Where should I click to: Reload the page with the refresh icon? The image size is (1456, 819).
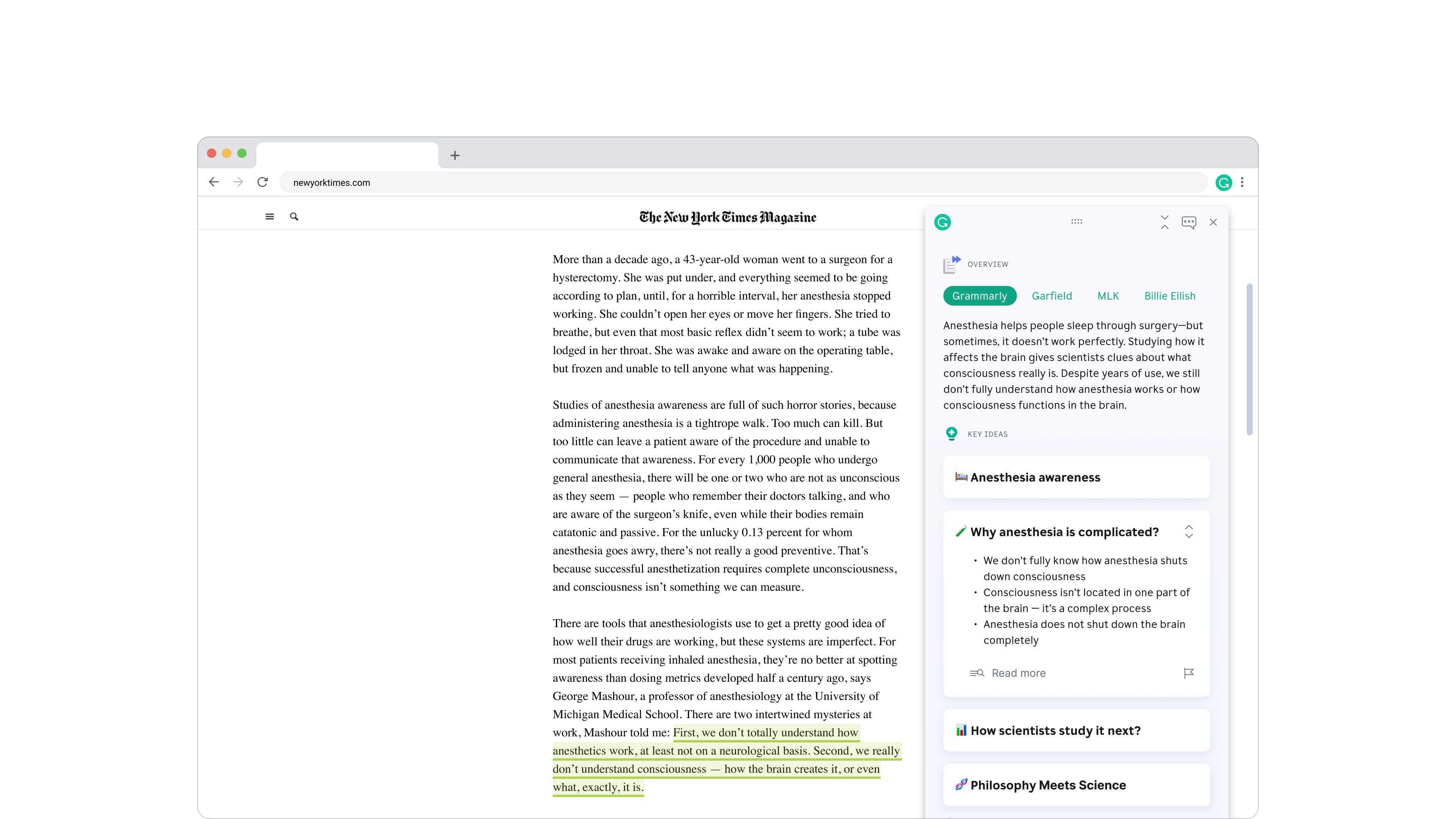[262, 182]
